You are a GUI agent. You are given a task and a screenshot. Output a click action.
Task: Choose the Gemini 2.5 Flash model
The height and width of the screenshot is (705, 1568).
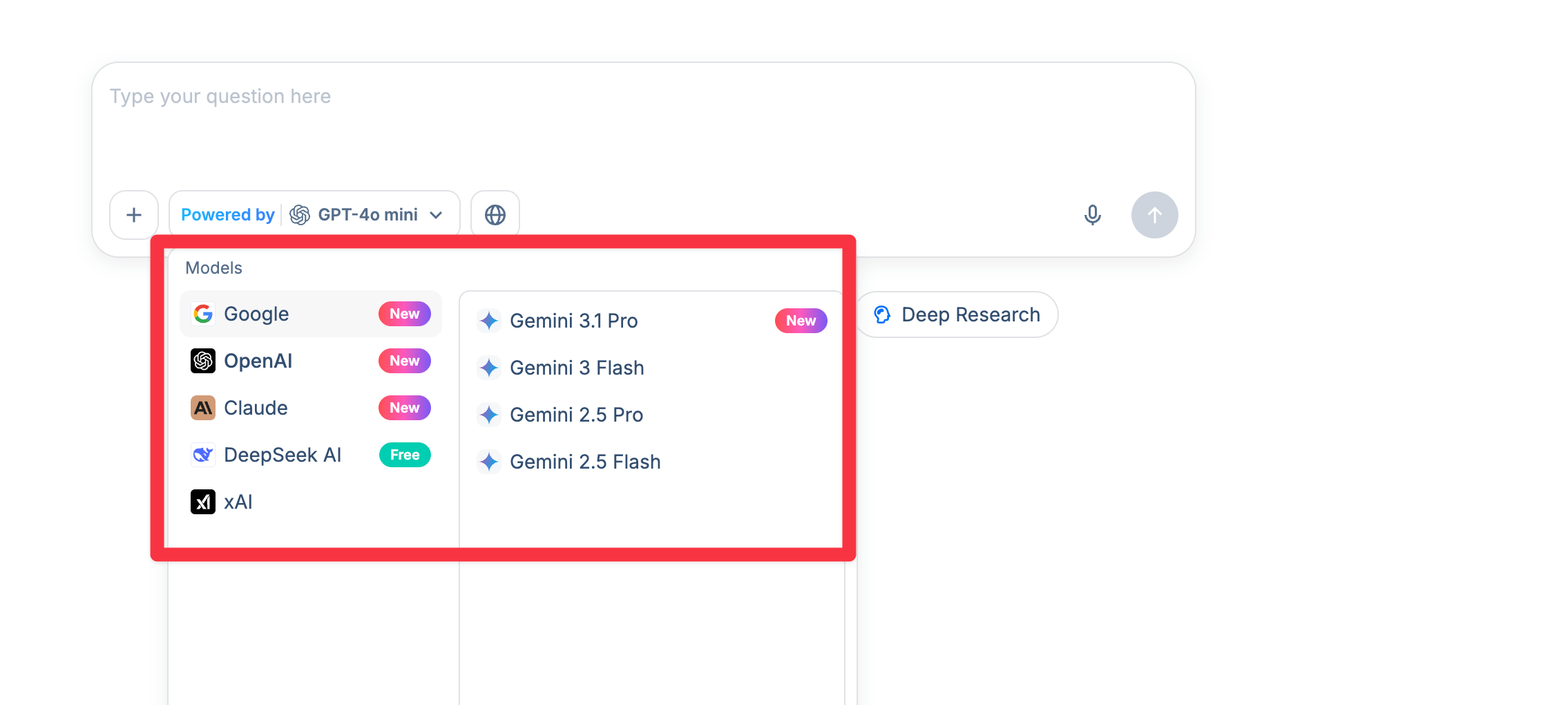tap(585, 462)
